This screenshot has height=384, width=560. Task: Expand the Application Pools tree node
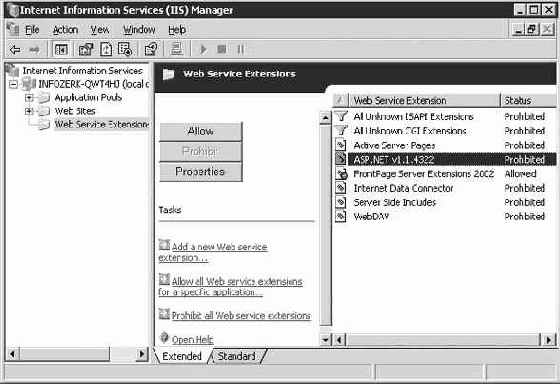[29, 98]
